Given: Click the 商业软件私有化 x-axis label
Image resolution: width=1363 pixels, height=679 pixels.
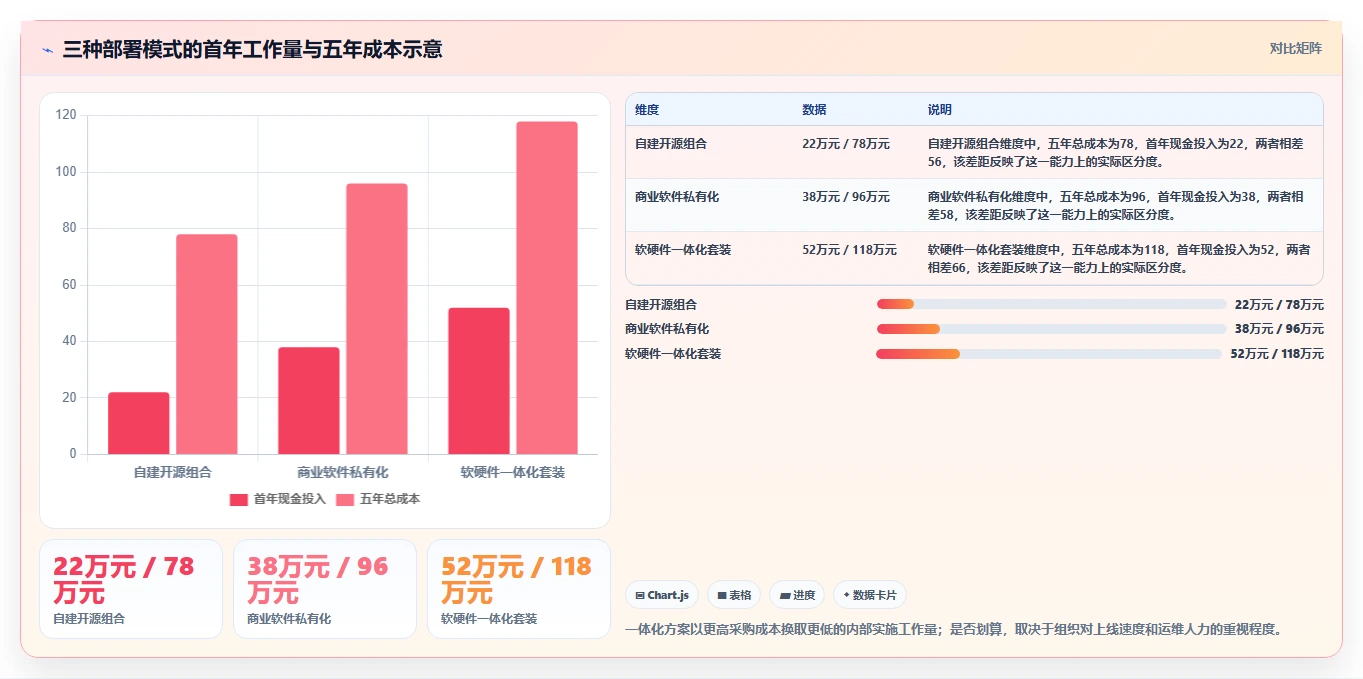Looking at the screenshot, I should (x=343, y=472).
